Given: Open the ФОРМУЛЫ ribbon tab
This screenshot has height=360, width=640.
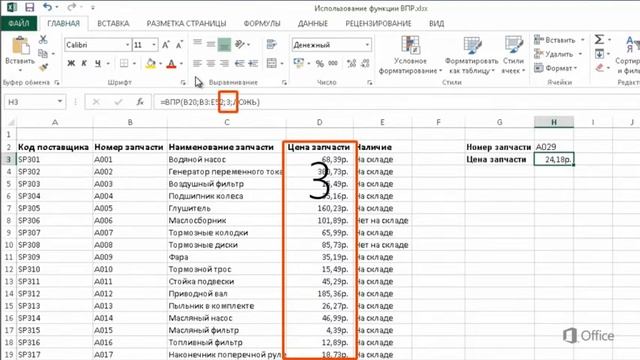Looking at the screenshot, I should (262, 23).
